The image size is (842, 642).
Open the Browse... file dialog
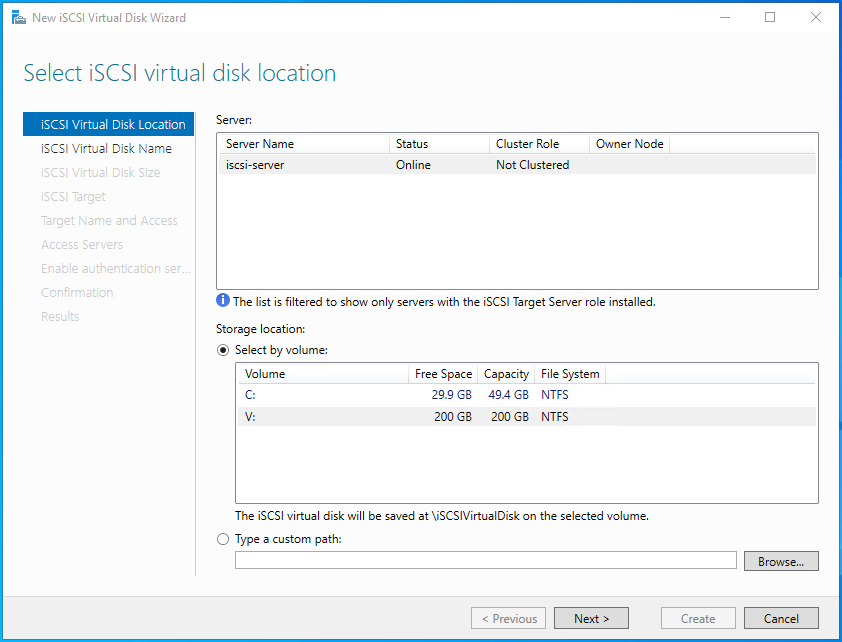tap(780, 561)
